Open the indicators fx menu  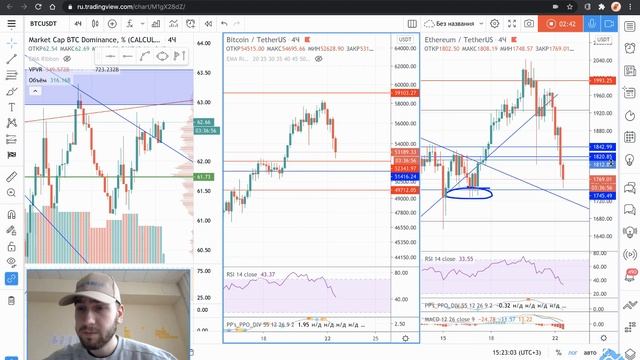[x=130, y=24]
